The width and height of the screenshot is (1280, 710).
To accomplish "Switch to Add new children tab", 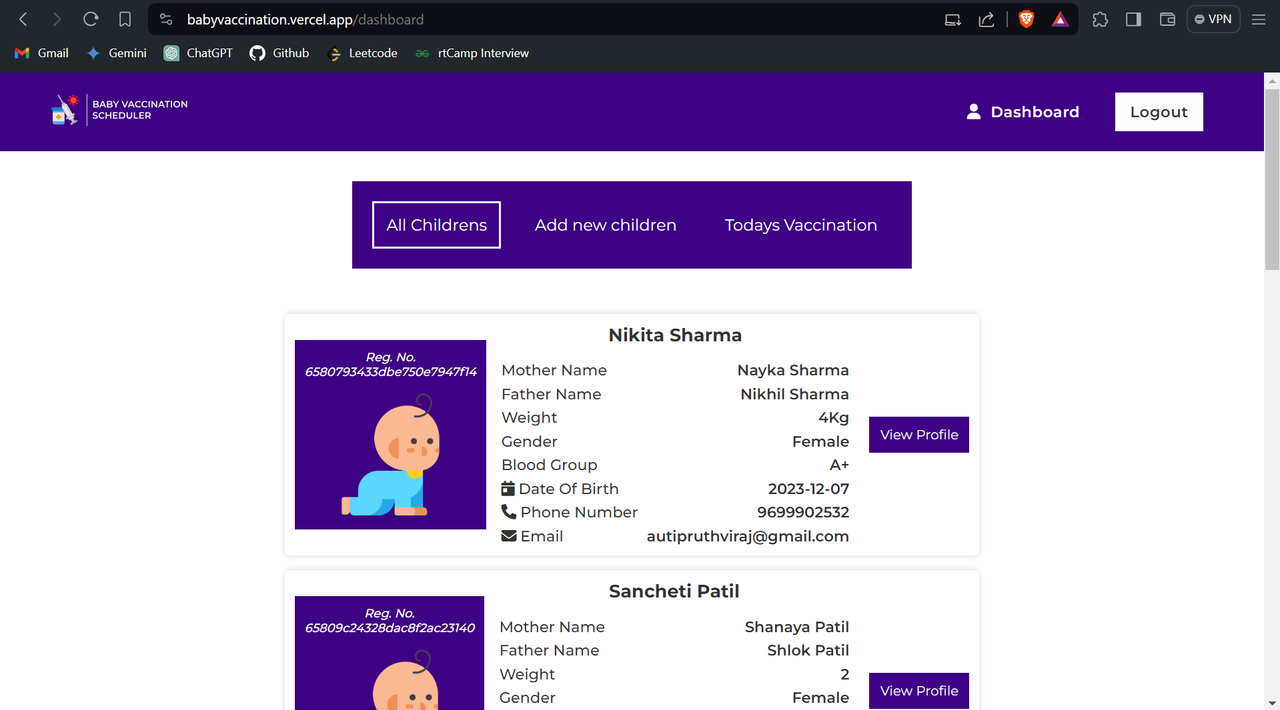I will tap(605, 225).
